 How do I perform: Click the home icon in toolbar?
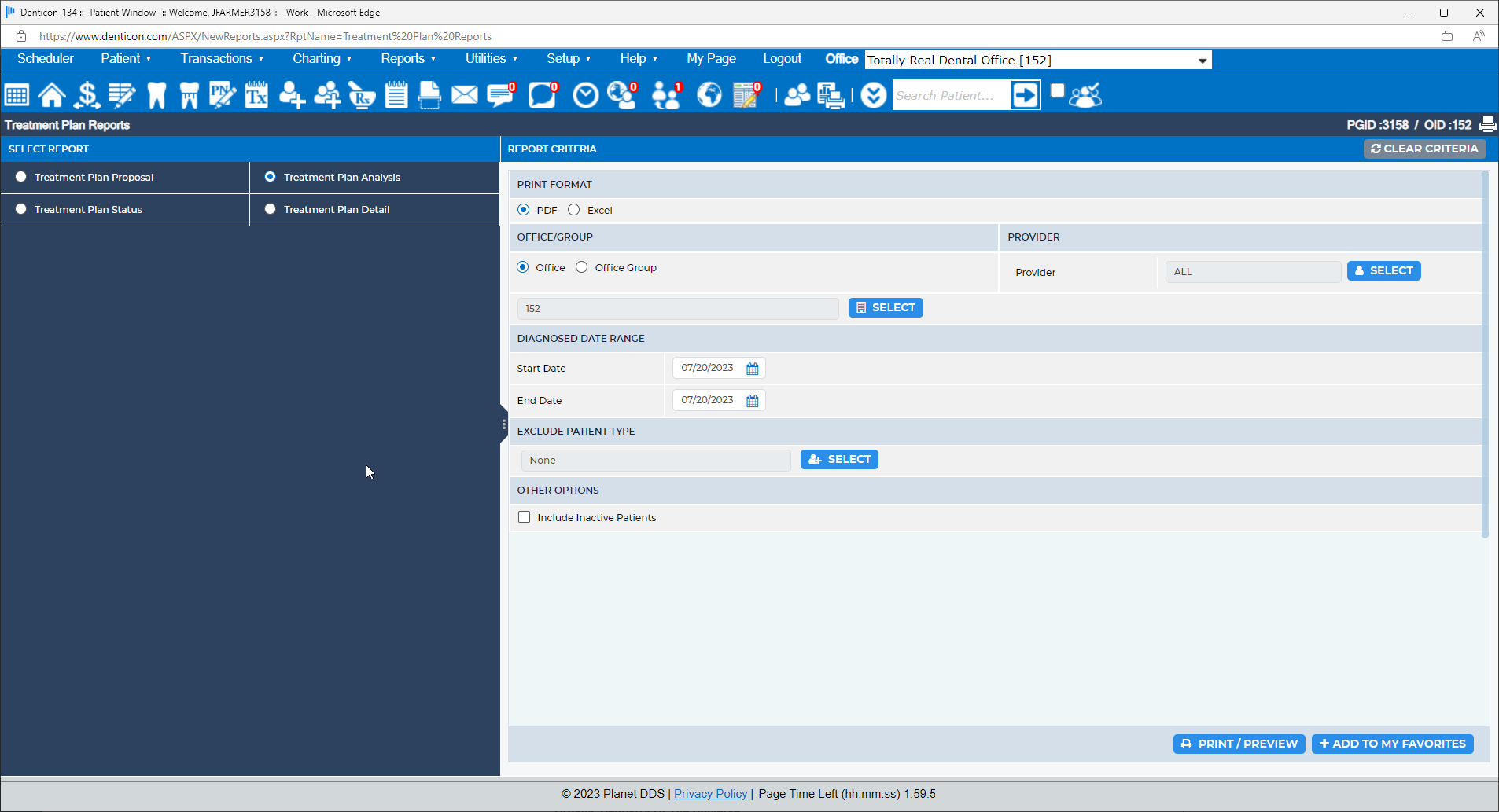[52, 96]
